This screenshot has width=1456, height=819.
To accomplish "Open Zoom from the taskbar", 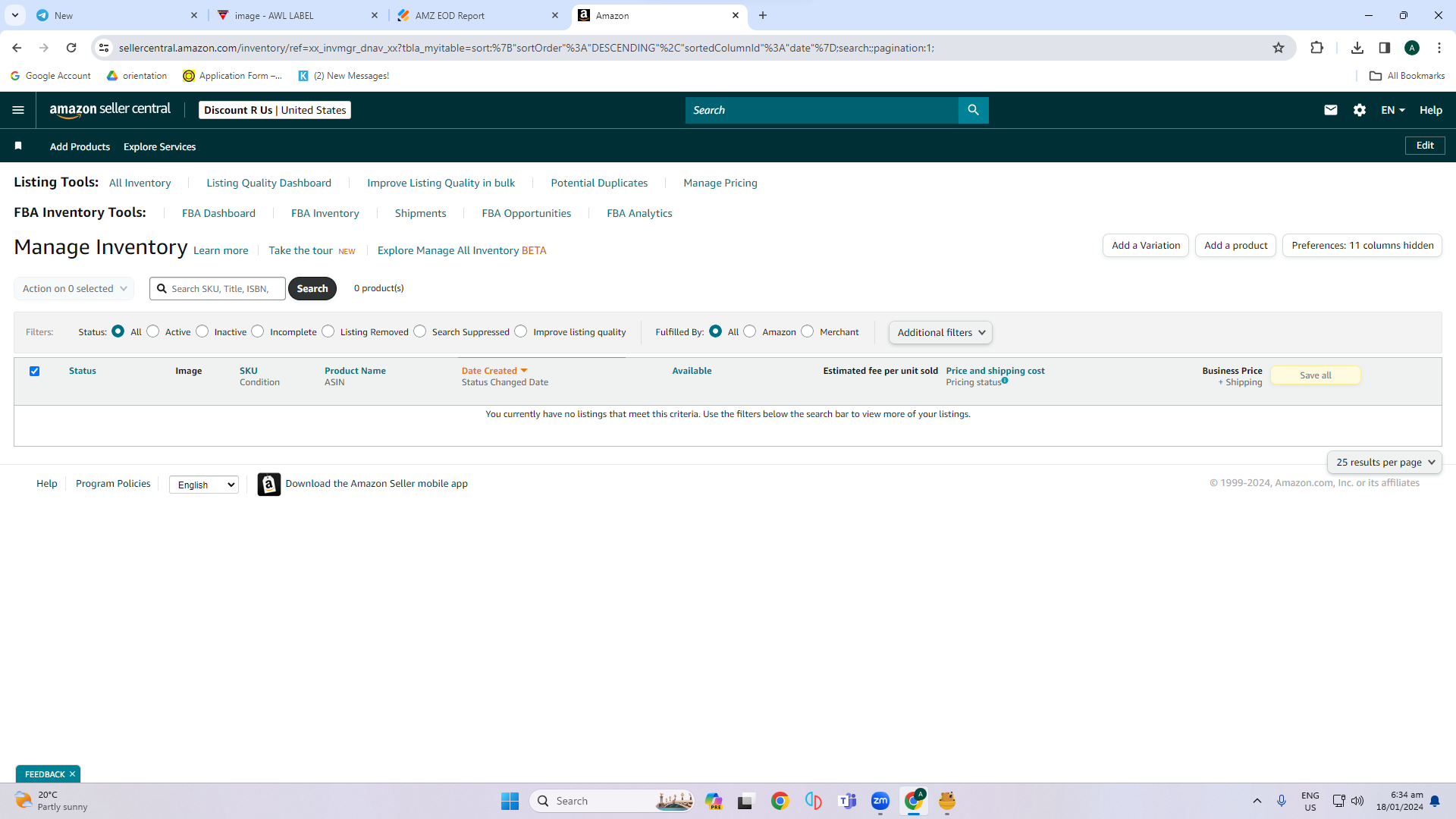I will (880, 801).
